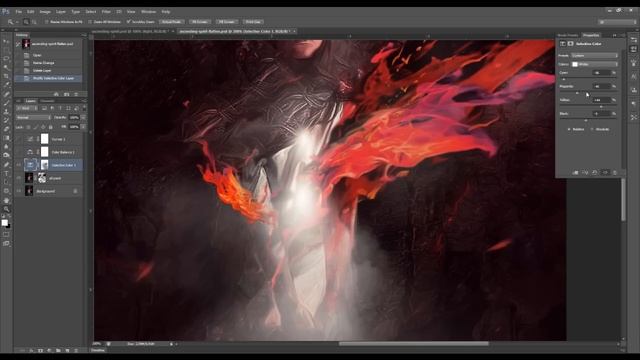Viewport: 640px width, 360px height.
Task: Open the Filter menu
Action: tap(106, 12)
